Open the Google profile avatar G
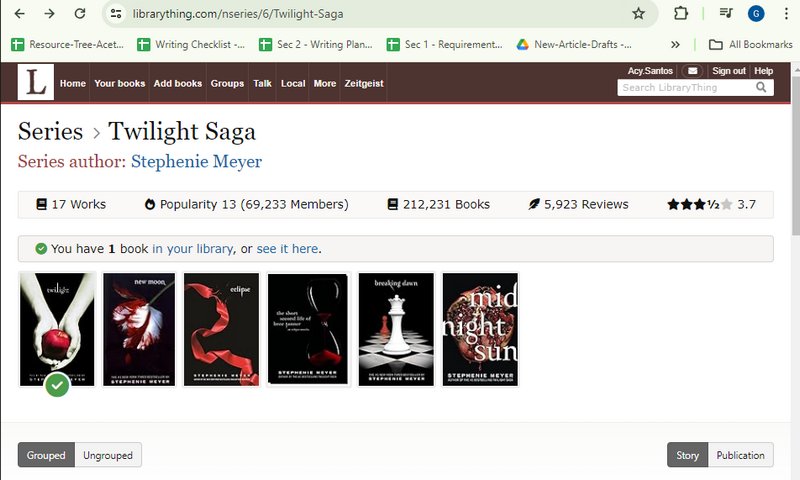This screenshot has height=480, width=800. 756,14
